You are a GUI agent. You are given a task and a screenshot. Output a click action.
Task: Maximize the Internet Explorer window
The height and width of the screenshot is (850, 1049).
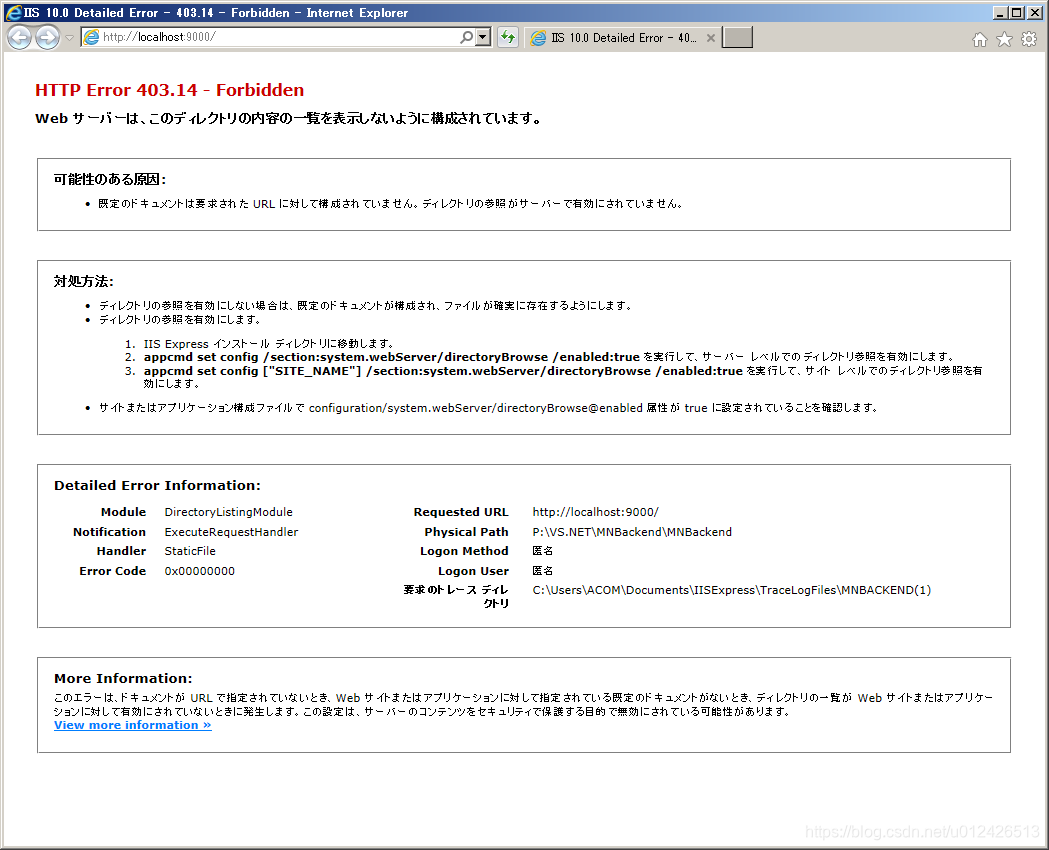[1017, 13]
